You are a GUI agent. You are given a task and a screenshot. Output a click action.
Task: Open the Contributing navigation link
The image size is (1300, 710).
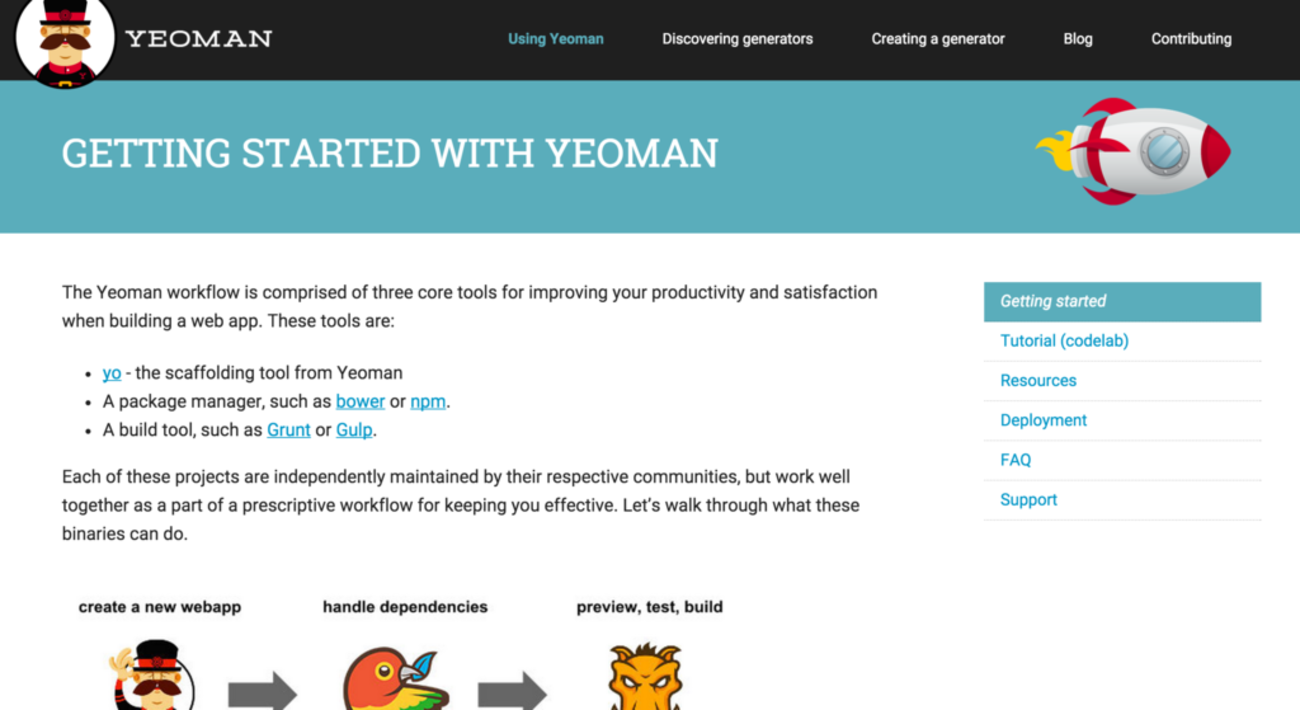coord(1191,39)
